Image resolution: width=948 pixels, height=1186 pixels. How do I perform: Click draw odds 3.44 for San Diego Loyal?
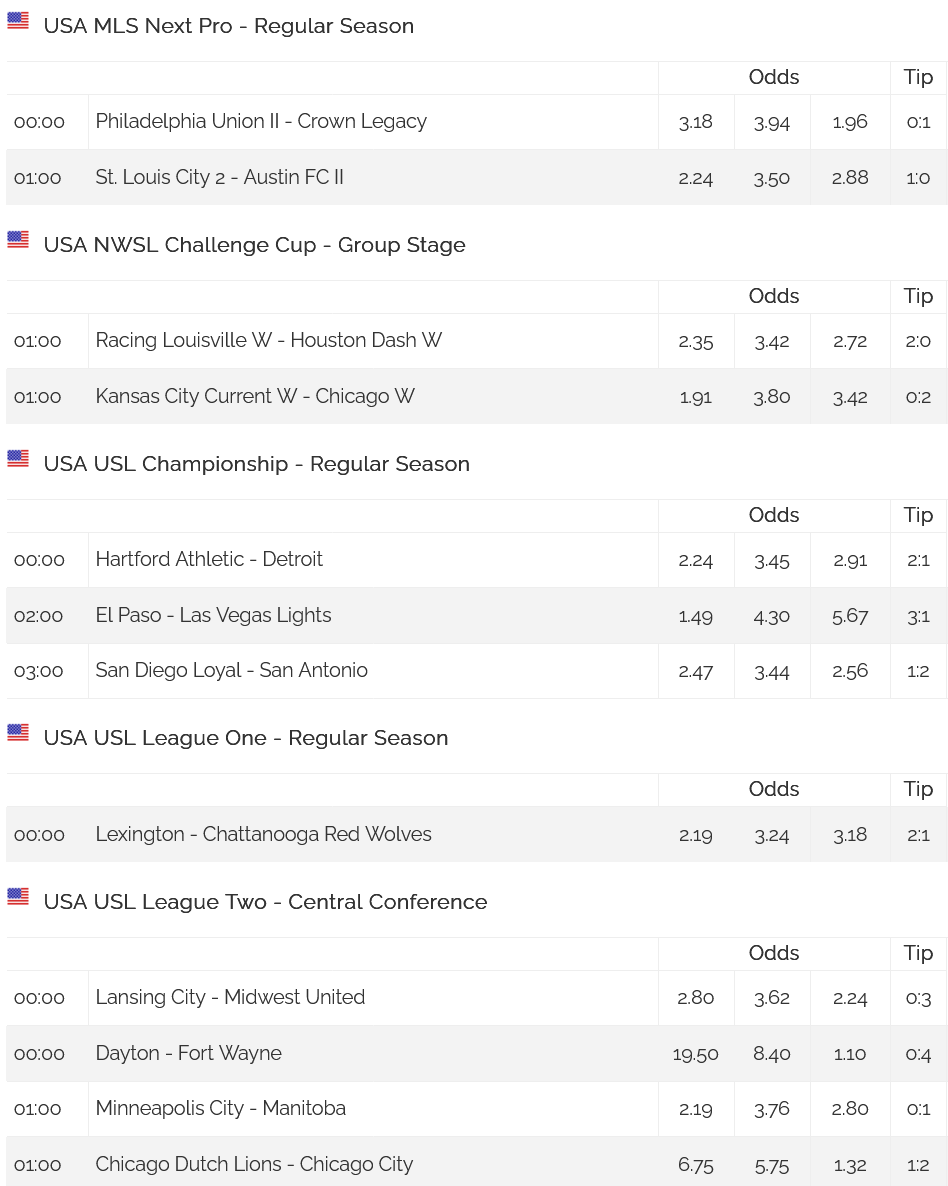(x=772, y=672)
